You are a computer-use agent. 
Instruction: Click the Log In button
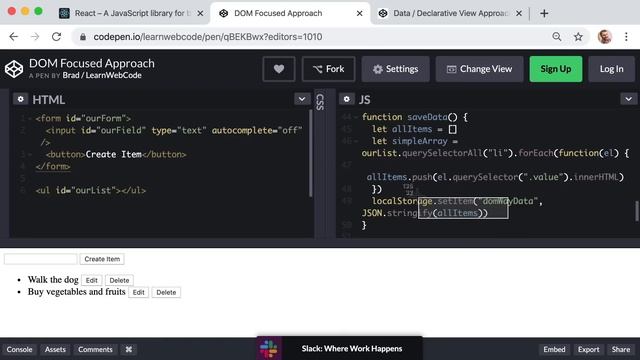(611, 69)
